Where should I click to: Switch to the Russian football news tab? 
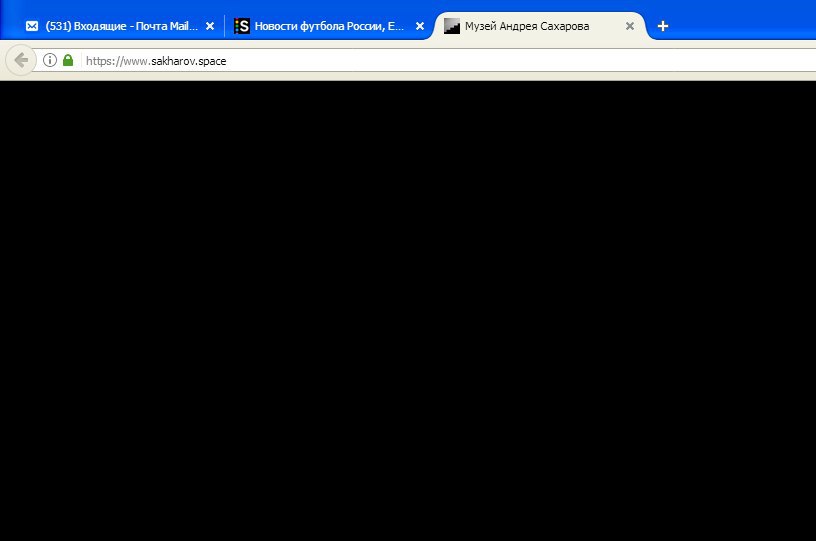pyautogui.click(x=328, y=26)
